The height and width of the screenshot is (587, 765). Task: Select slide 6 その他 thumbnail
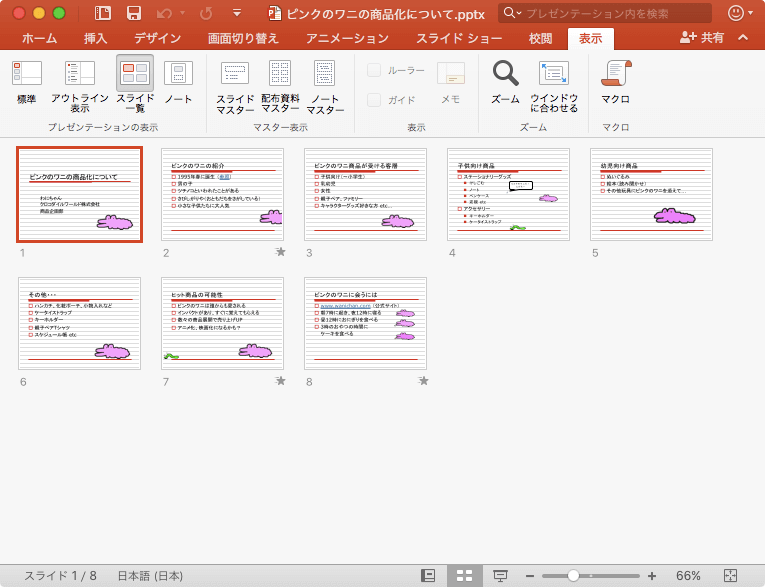(80, 323)
